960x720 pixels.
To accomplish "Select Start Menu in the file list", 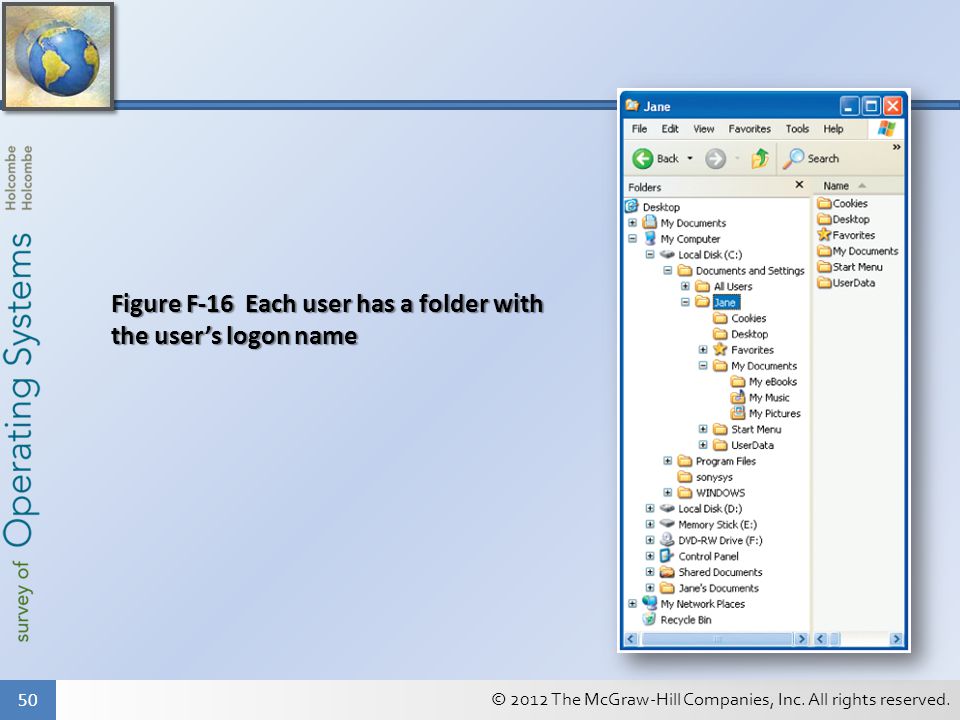I will coord(857,267).
